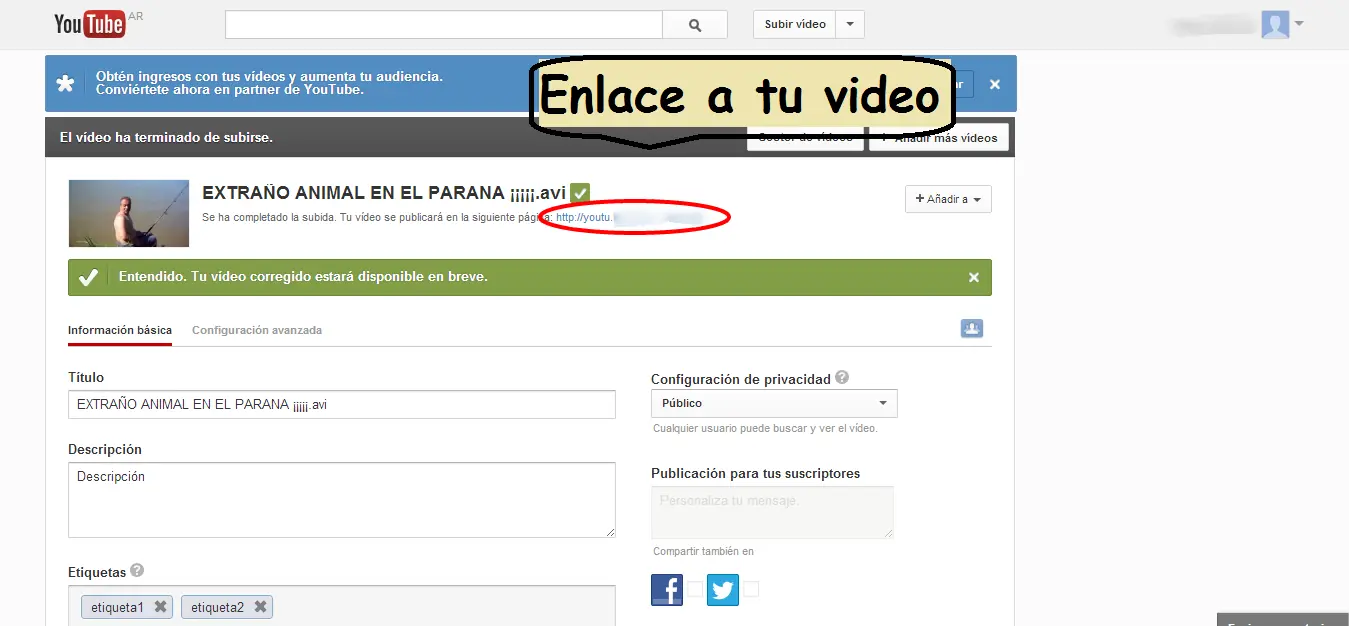Click the Twitter share icon
This screenshot has width=1349, height=626.
723,589
